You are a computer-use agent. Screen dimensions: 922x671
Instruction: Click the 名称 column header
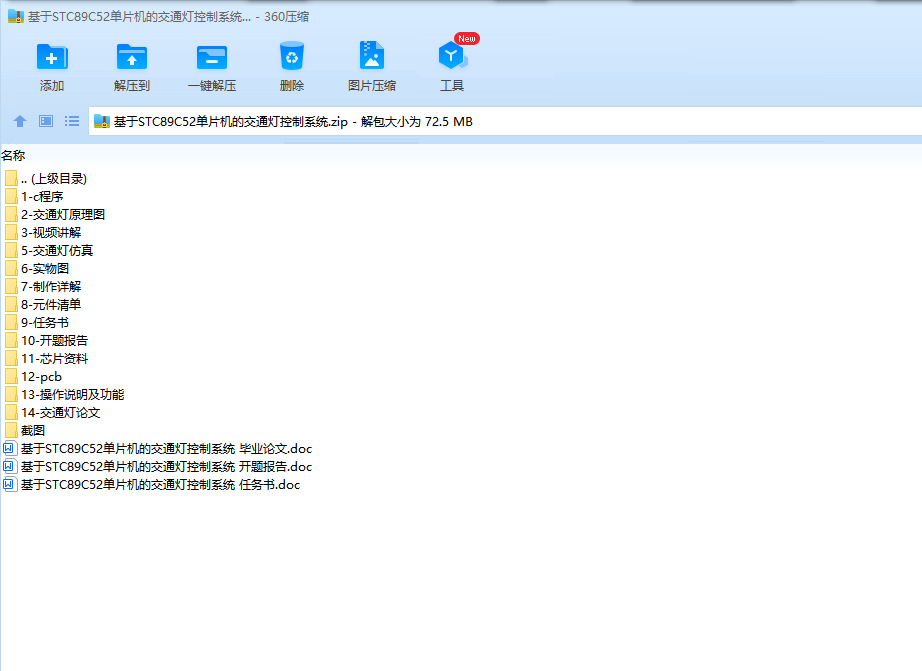[13, 156]
